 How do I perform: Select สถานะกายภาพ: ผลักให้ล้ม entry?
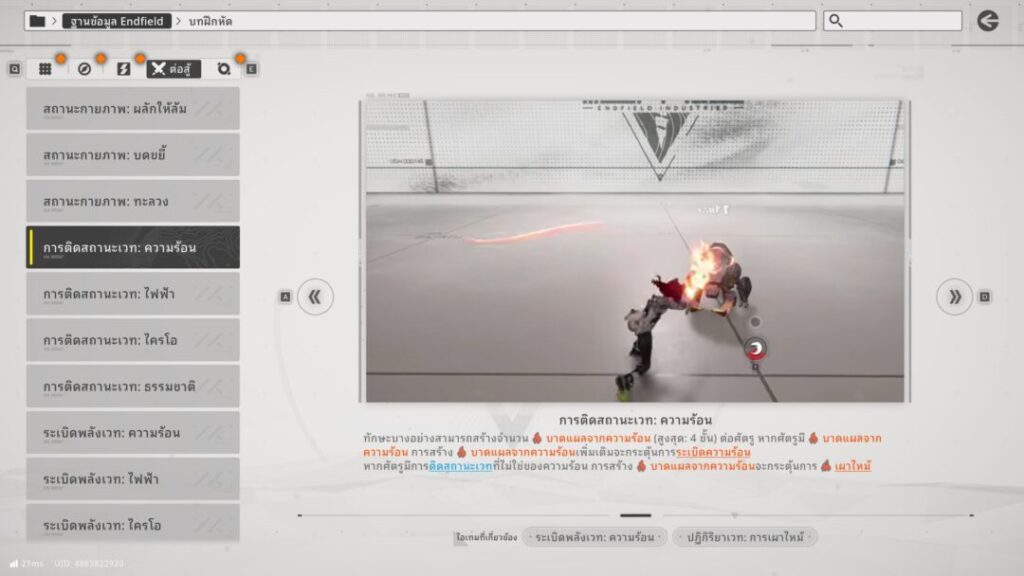(x=133, y=108)
